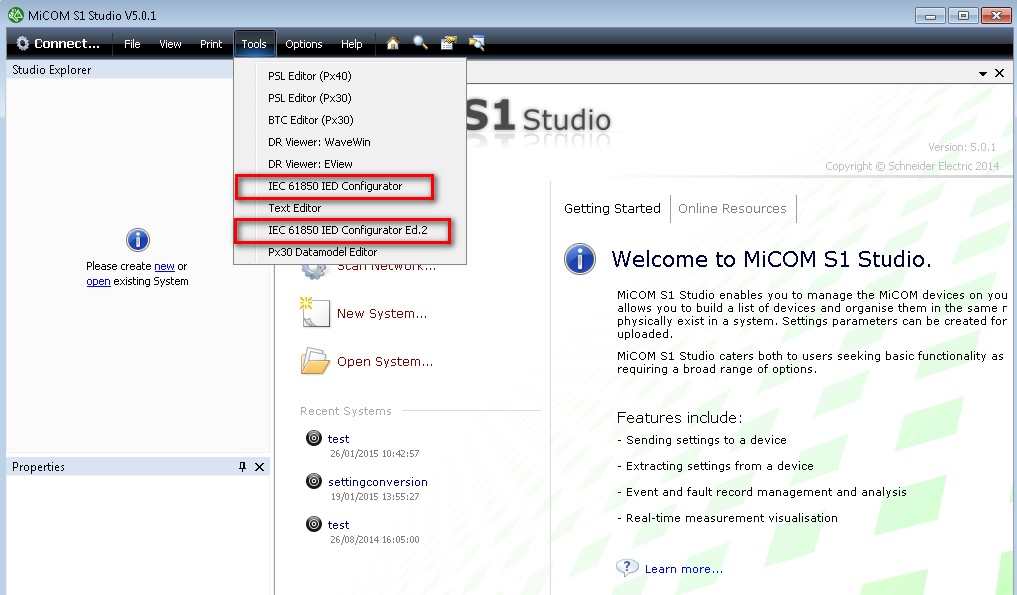Click the 26/08/2014 16:05:00 timestamp
Image resolution: width=1017 pixels, height=595 pixels.
[x=375, y=539]
